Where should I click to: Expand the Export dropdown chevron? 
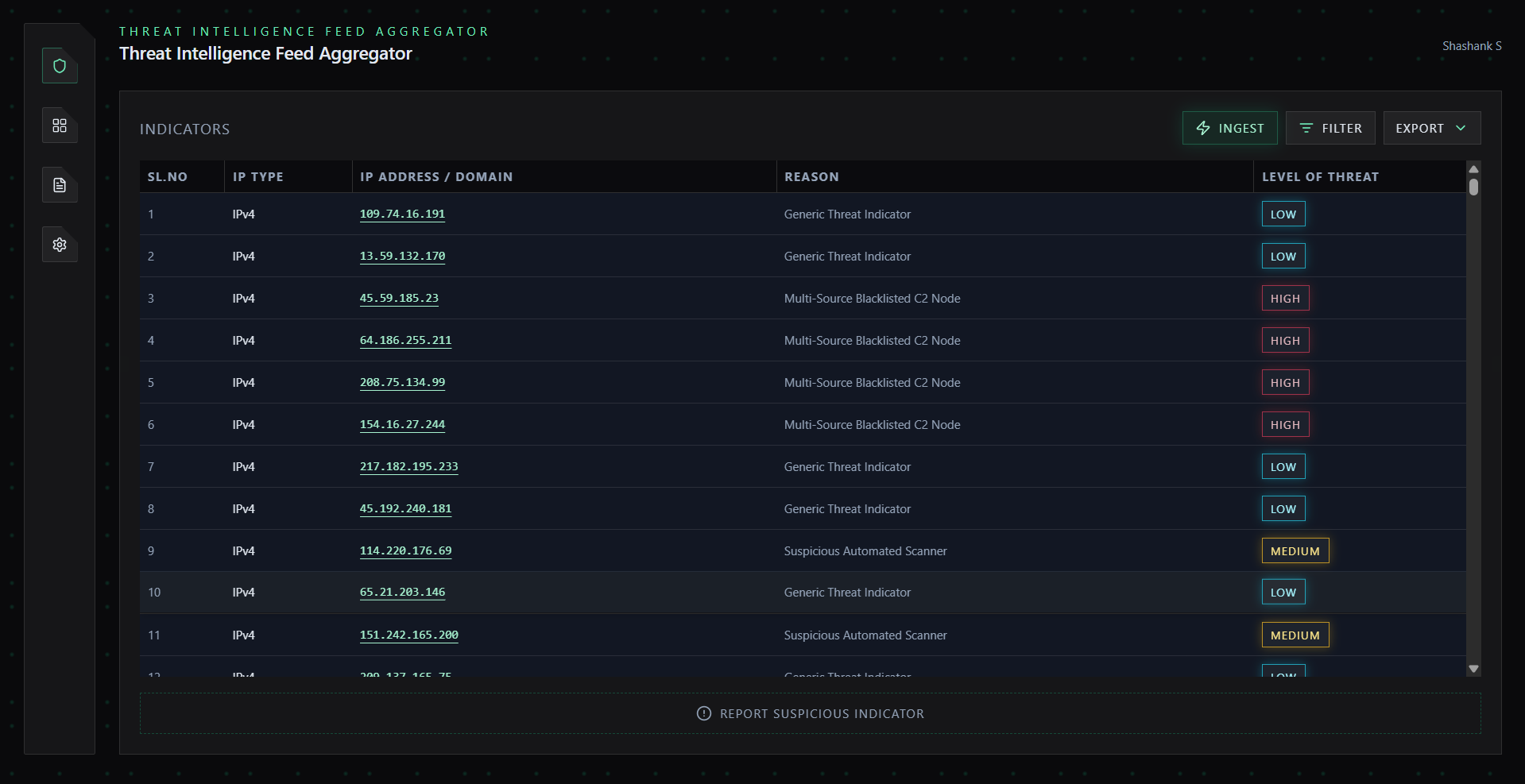pyautogui.click(x=1461, y=128)
